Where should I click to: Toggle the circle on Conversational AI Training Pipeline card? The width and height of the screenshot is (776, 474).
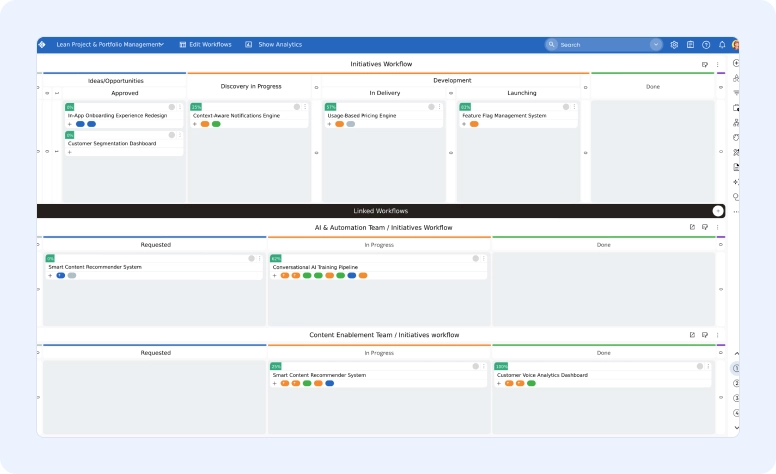point(475,259)
